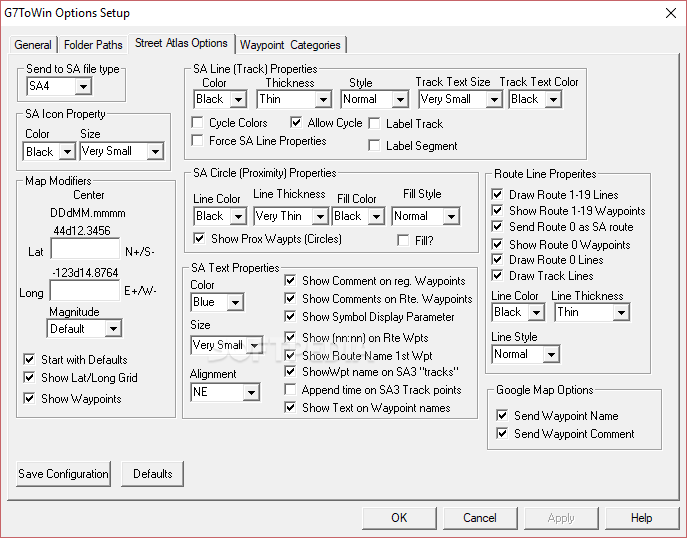Toggle Show Route Name 1st Wpt
The width and height of the screenshot is (687, 538).
click(x=290, y=355)
